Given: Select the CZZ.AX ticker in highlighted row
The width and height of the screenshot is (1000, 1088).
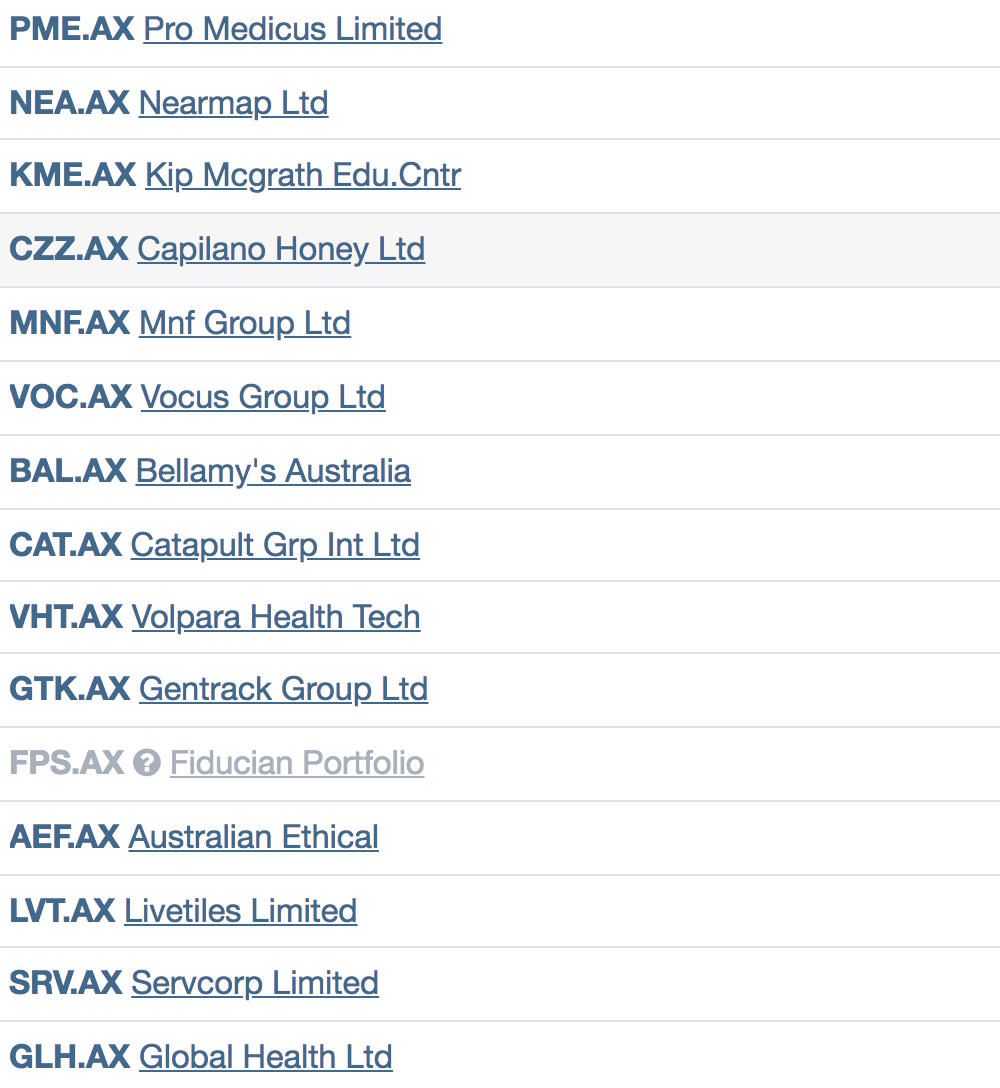Looking at the screenshot, I should [x=68, y=249].
